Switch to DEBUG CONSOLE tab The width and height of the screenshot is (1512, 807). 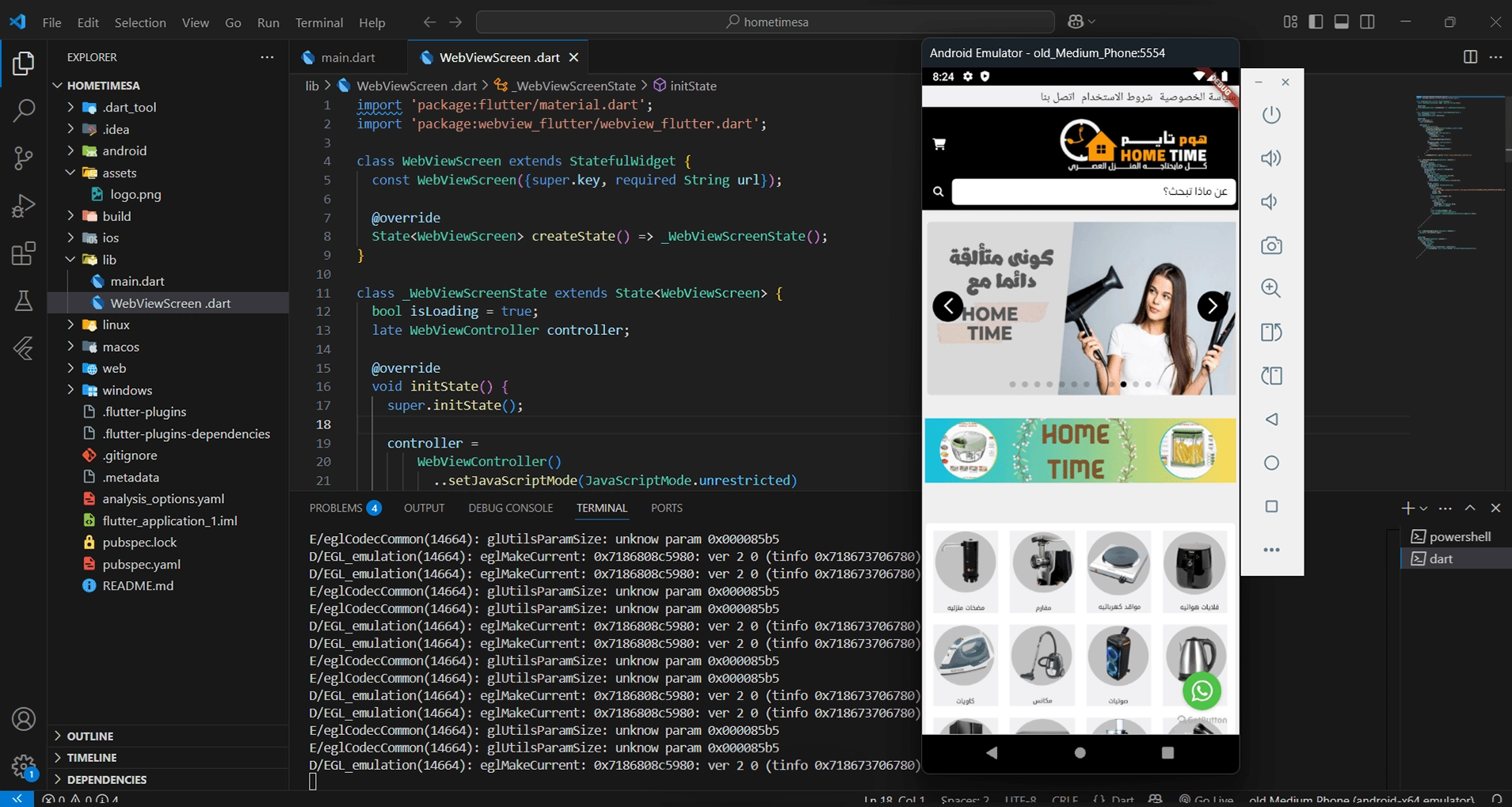pos(510,508)
